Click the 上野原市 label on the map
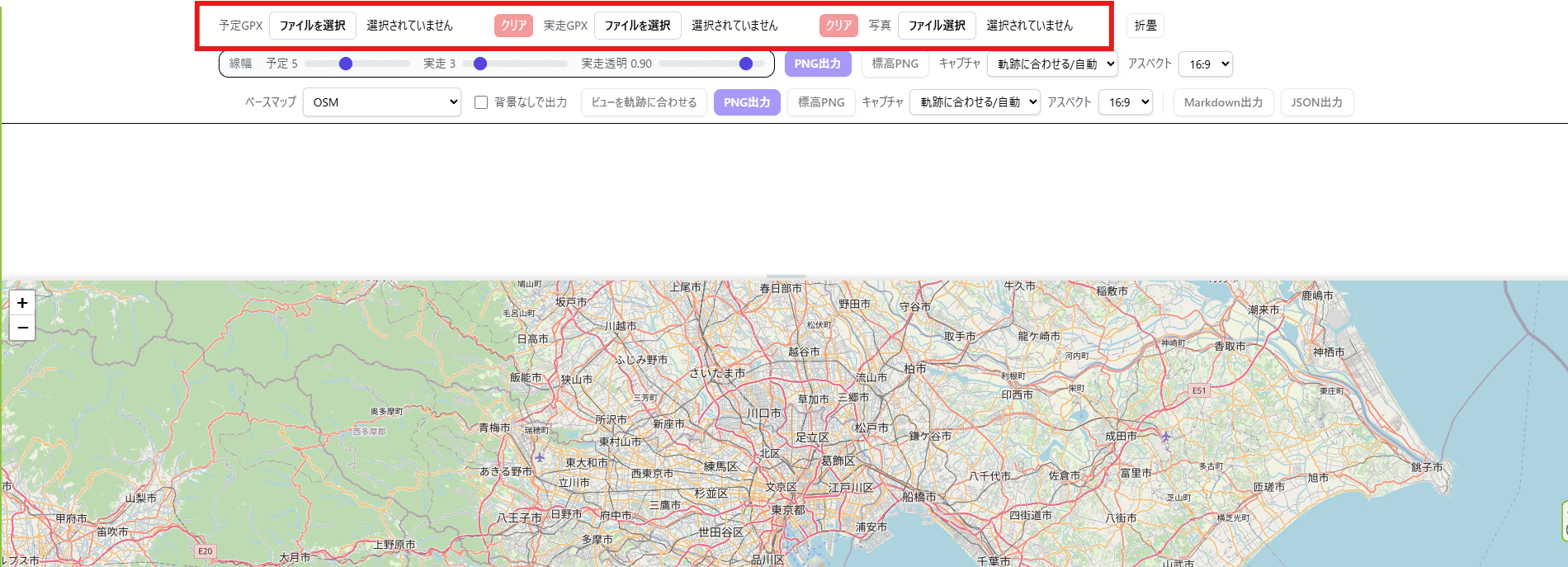This screenshot has height=567, width=1568. tap(394, 545)
